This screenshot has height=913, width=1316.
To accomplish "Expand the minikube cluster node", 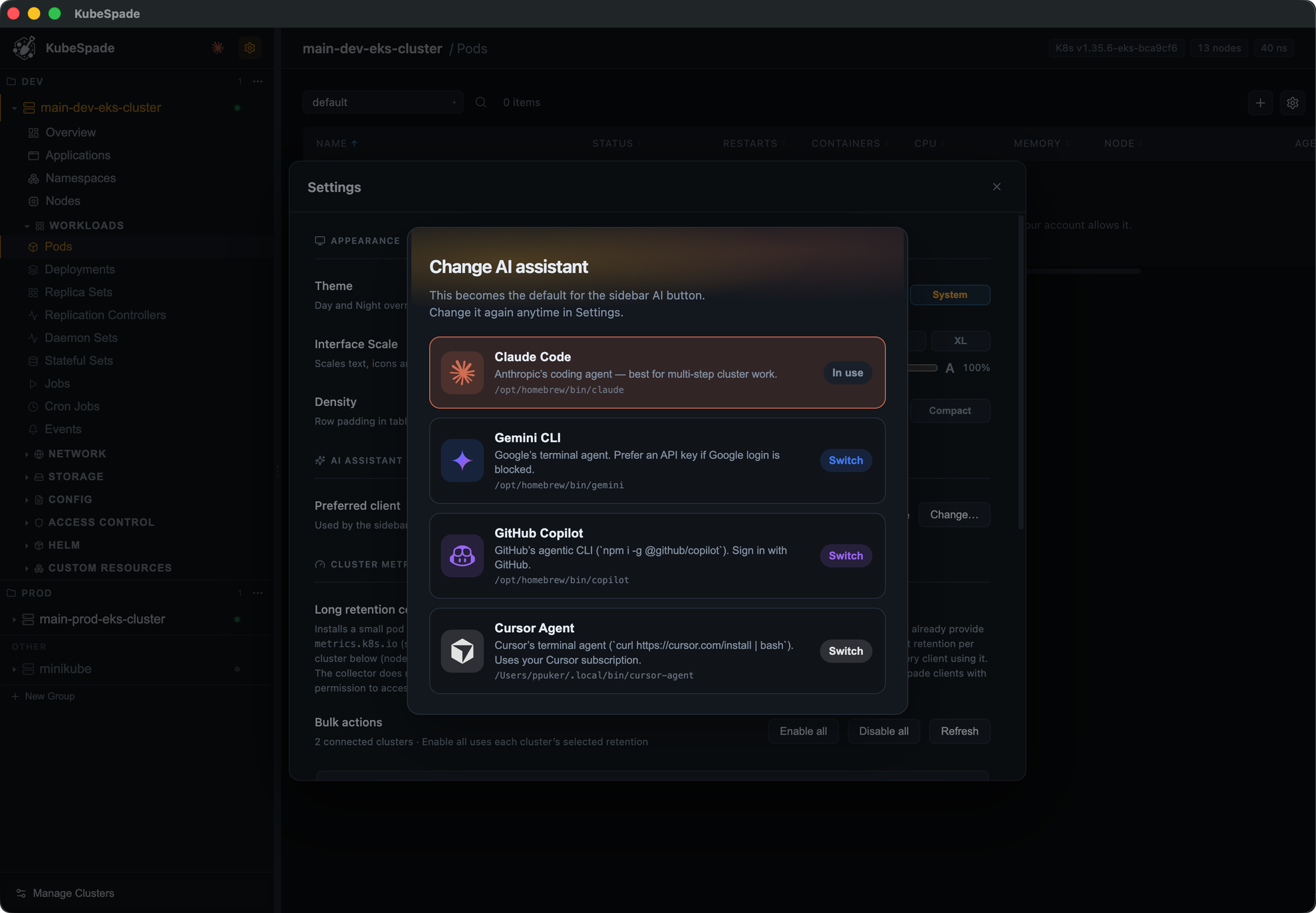I will point(14,669).
